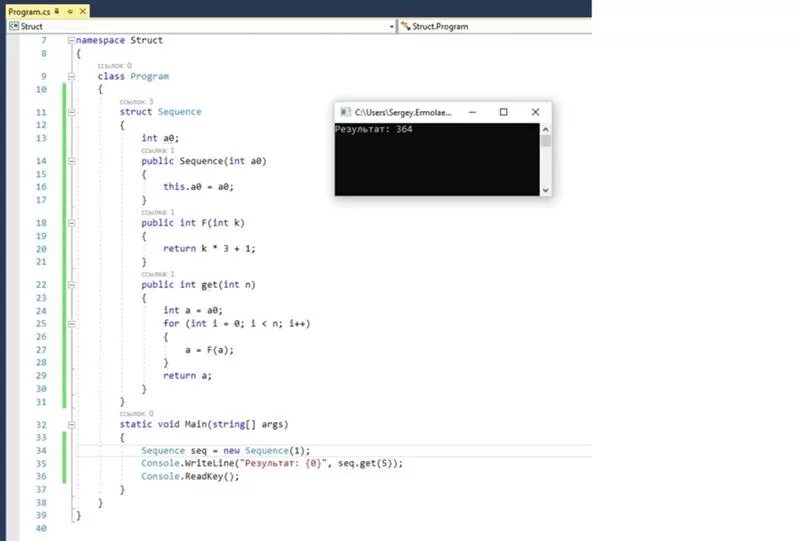Image resolution: width=800 pixels, height=541 pixels.
Task: Click the console scrollbar thumb
Action: (545, 141)
